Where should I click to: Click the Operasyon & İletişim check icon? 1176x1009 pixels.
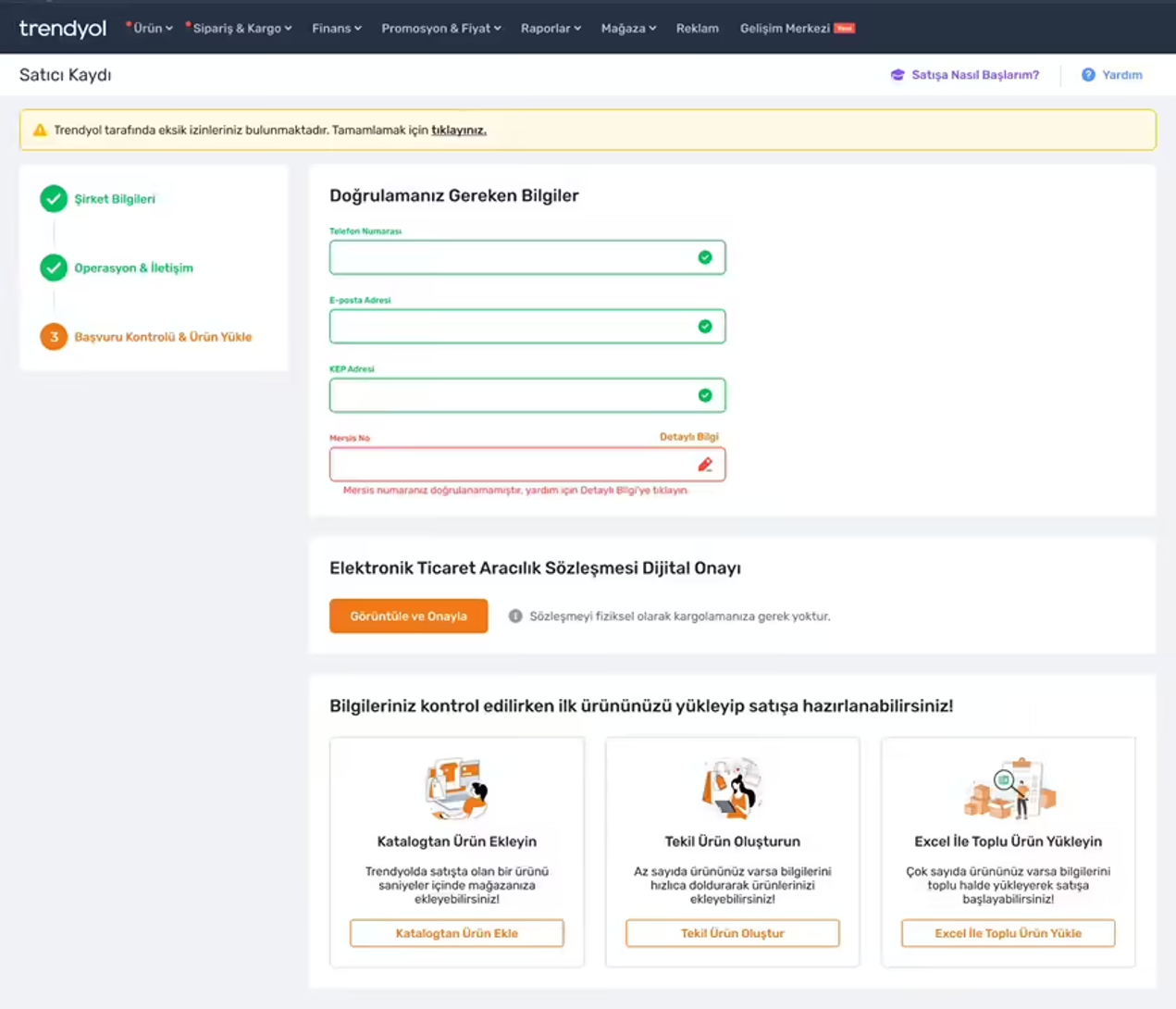click(54, 268)
